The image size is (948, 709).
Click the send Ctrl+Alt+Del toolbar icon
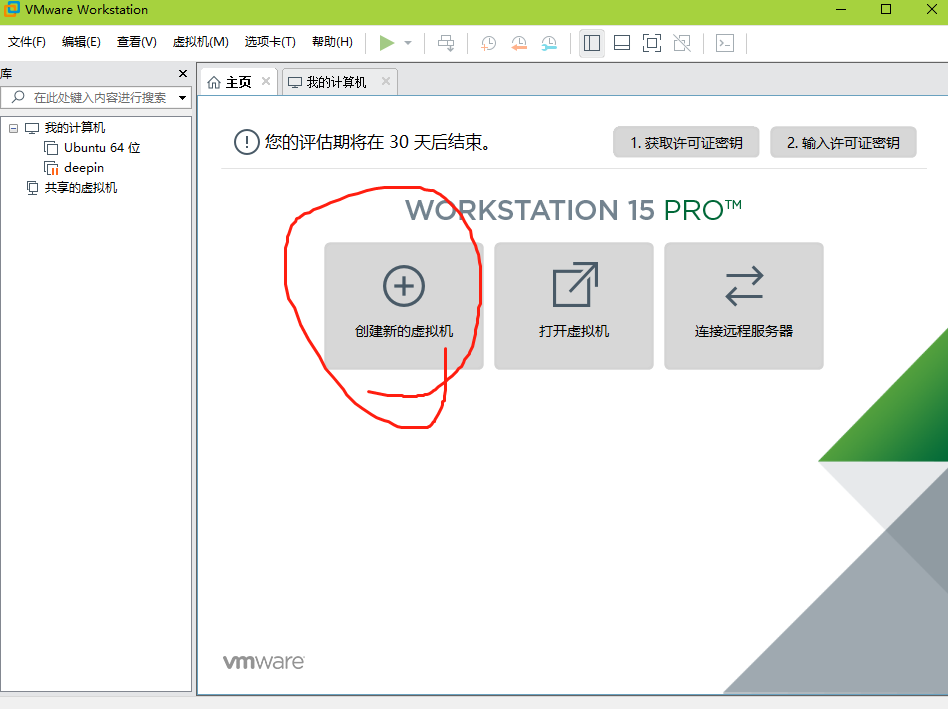click(x=446, y=43)
